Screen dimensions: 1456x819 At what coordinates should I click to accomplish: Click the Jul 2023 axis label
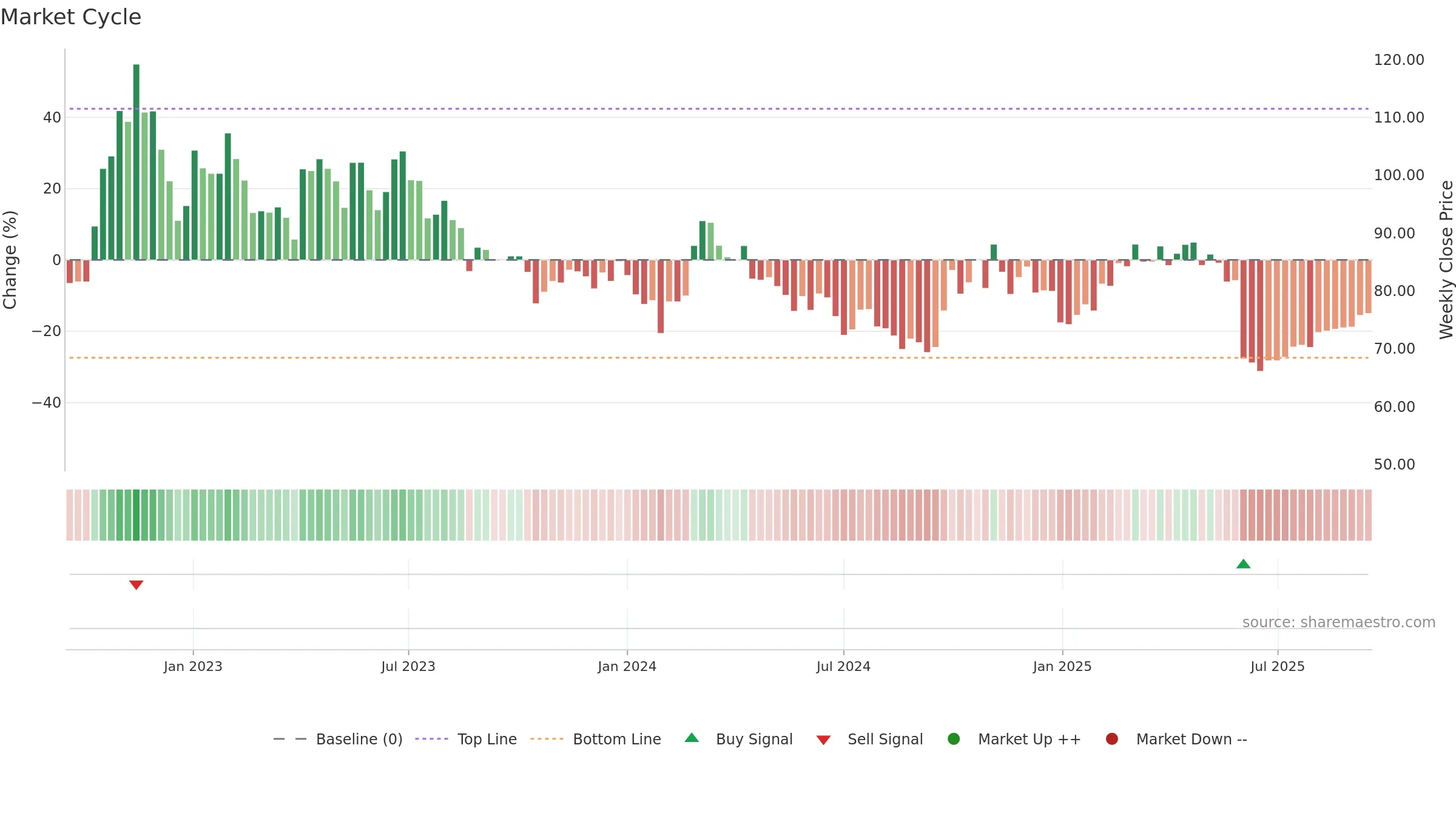(408, 666)
